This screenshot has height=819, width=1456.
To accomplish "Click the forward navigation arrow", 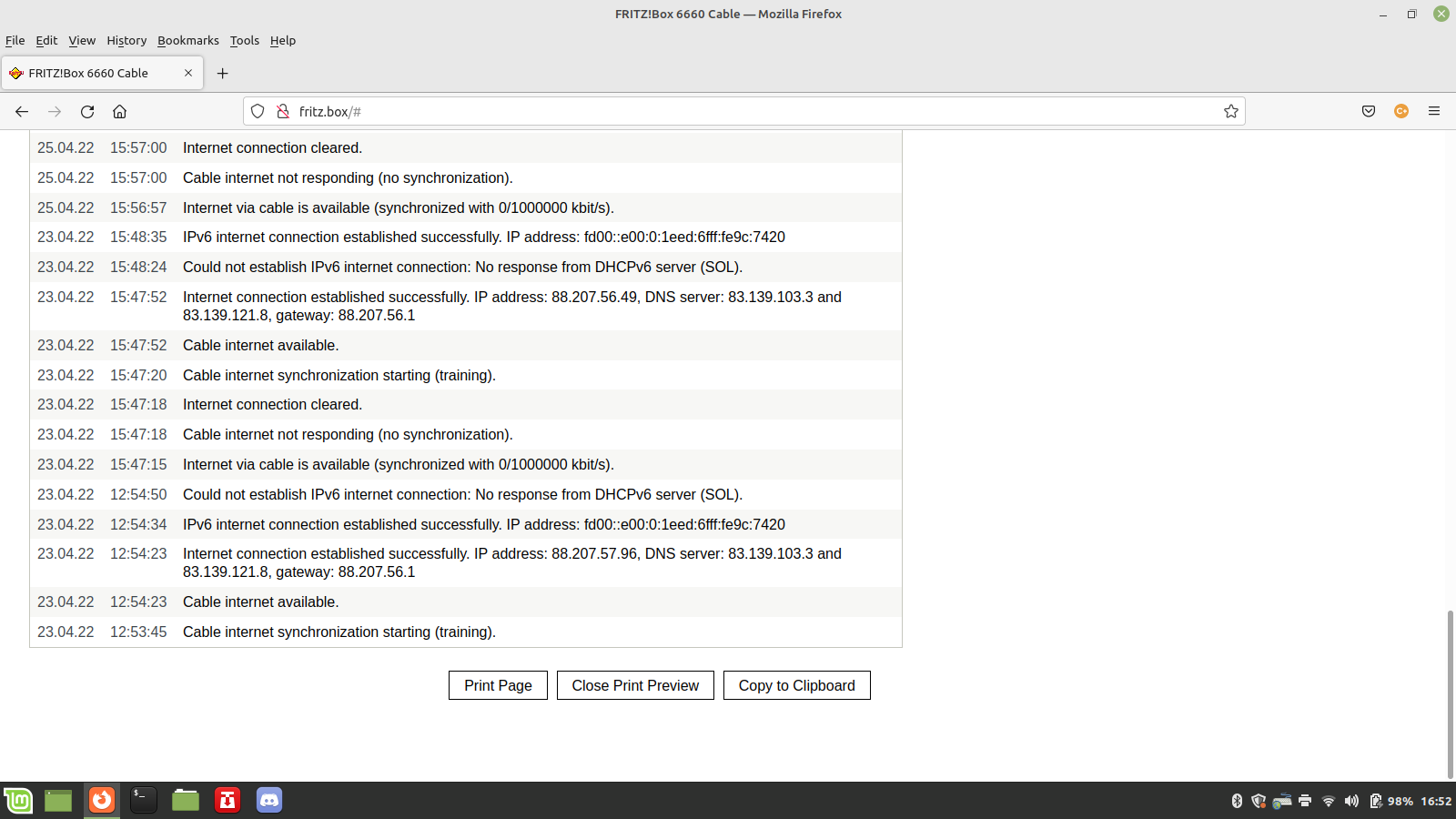I will click(x=55, y=111).
